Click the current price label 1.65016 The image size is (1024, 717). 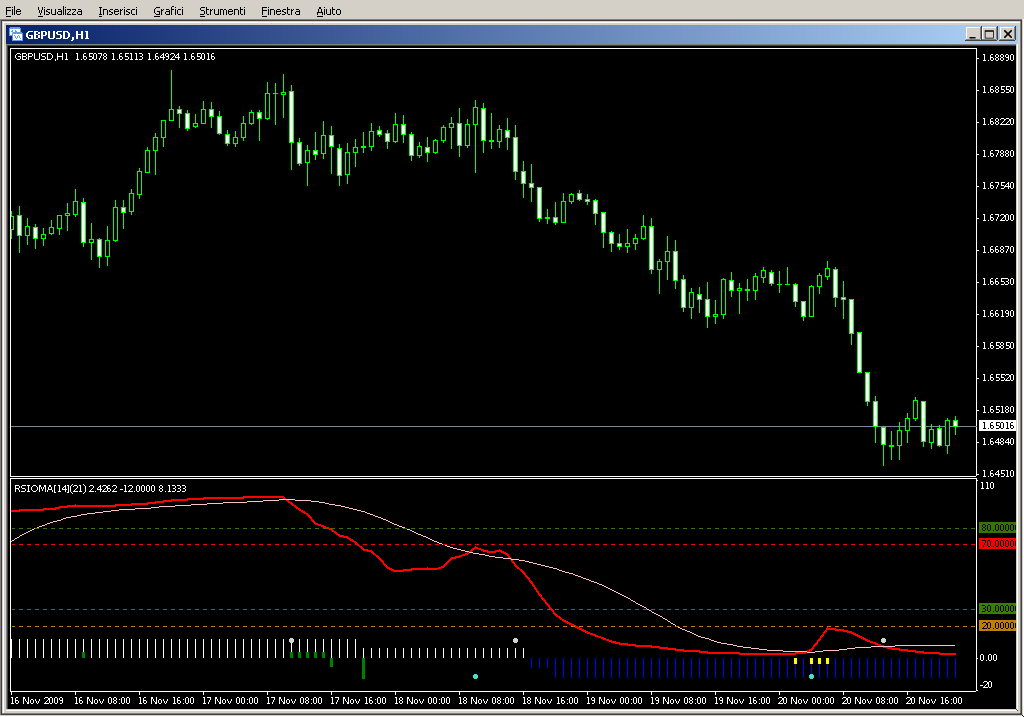(x=997, y=426)
